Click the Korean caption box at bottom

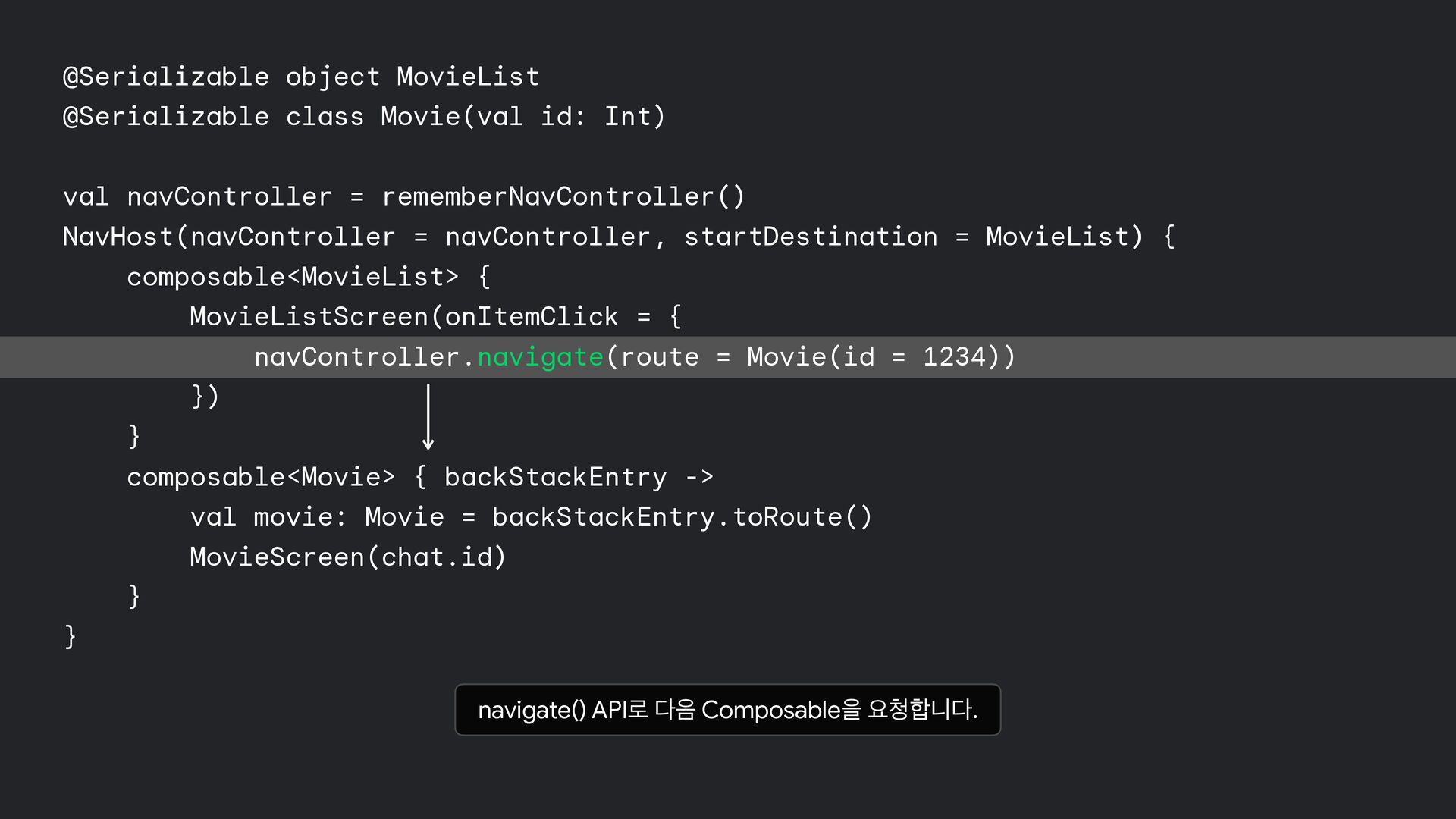(727, 710)
